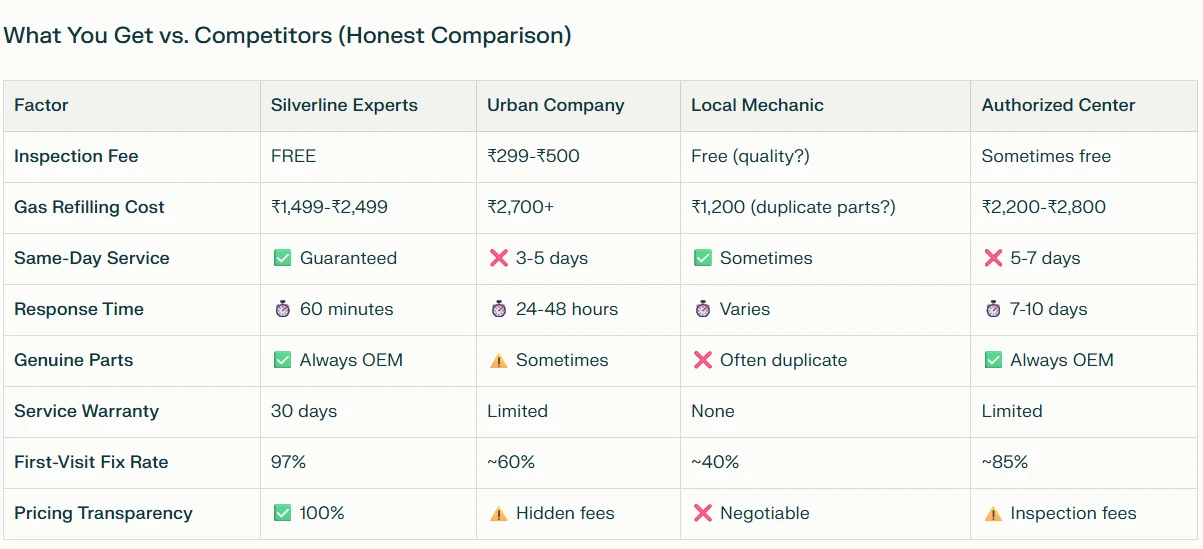Click red cross beside Negotiable
Viewport: 1203px width, 549px height.
[x=702, y=513]
